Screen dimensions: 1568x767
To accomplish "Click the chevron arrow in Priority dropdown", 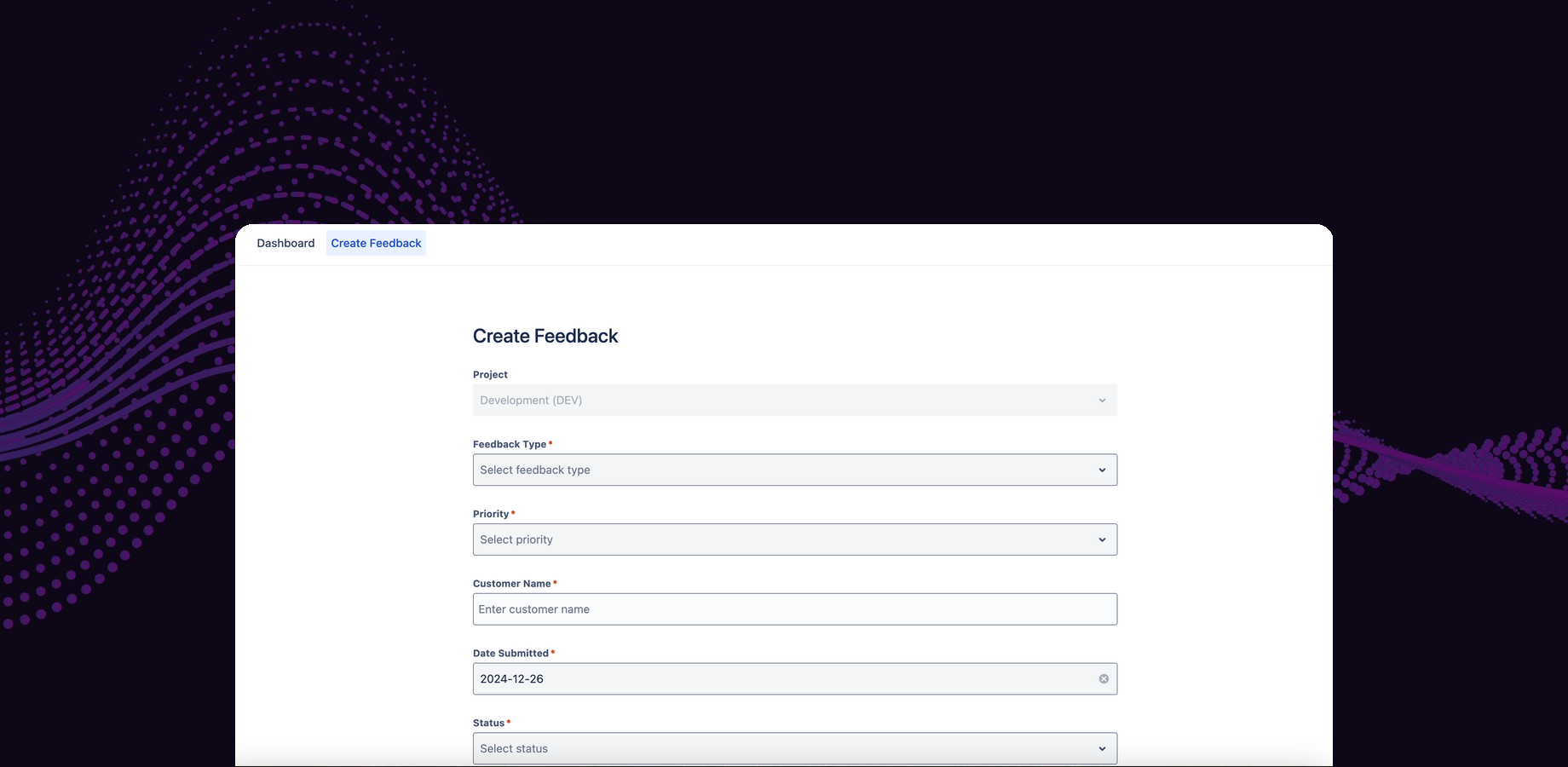I will 1102,540.
